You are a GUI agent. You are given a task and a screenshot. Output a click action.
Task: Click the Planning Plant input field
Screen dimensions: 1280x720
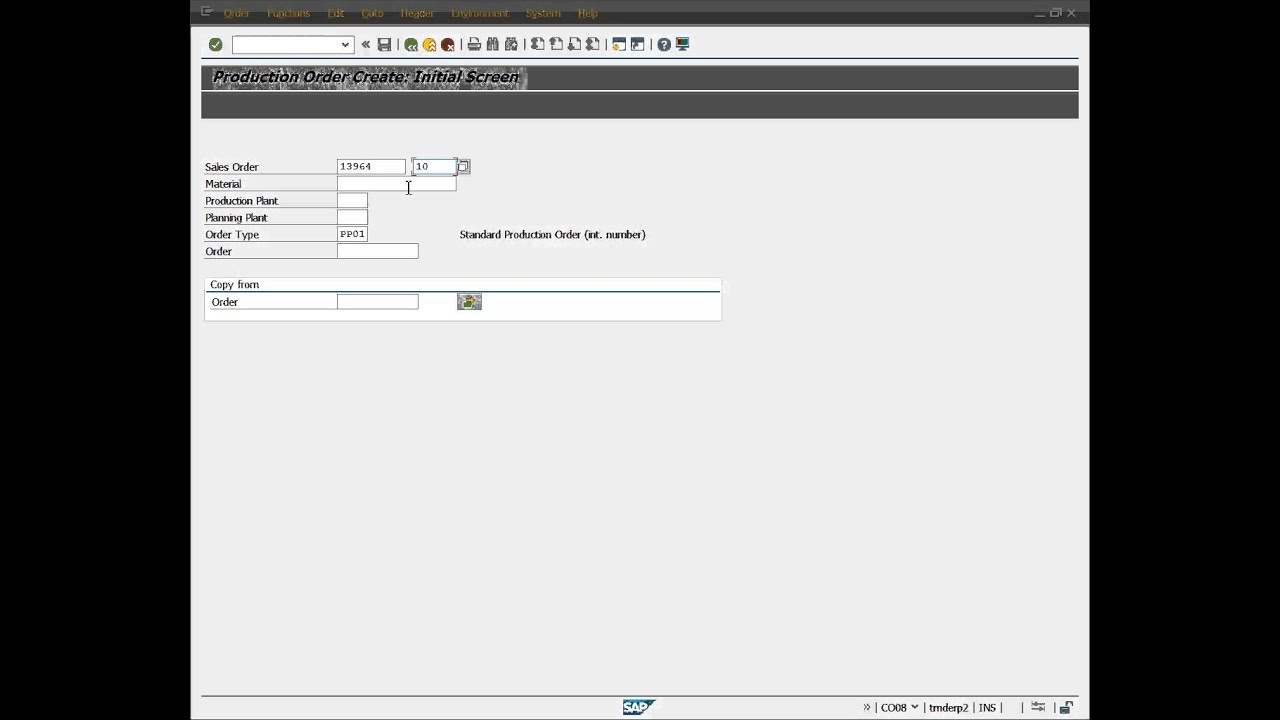coord(352,218)
